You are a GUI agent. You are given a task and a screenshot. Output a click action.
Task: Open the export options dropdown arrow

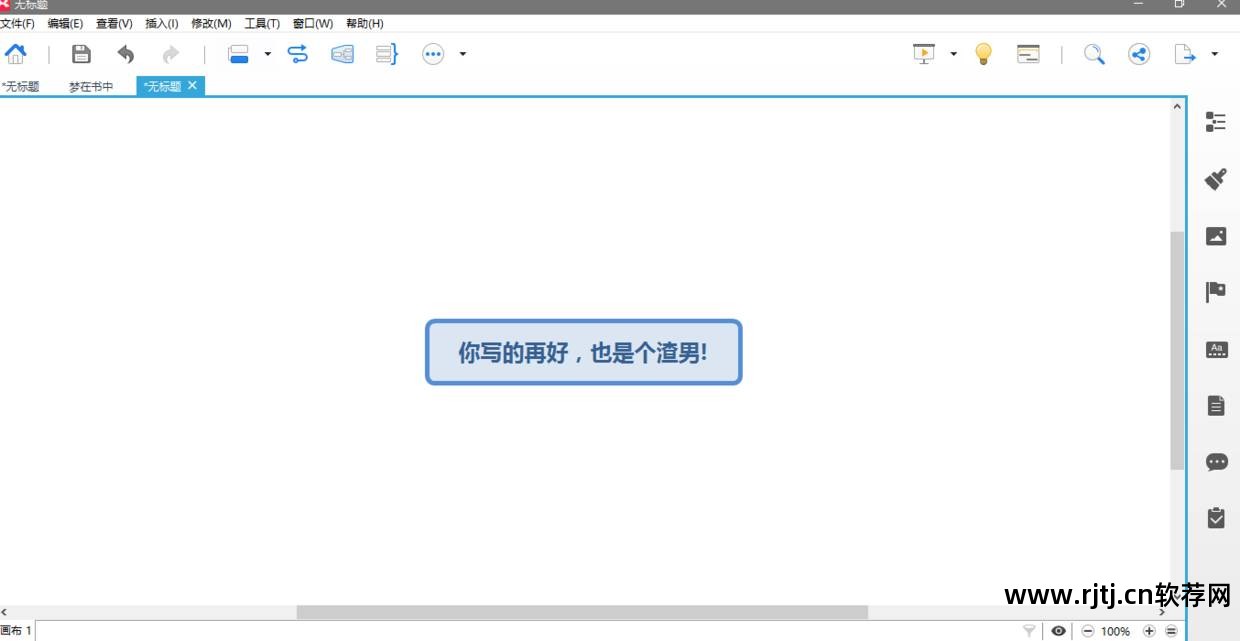pos(1215,53)
